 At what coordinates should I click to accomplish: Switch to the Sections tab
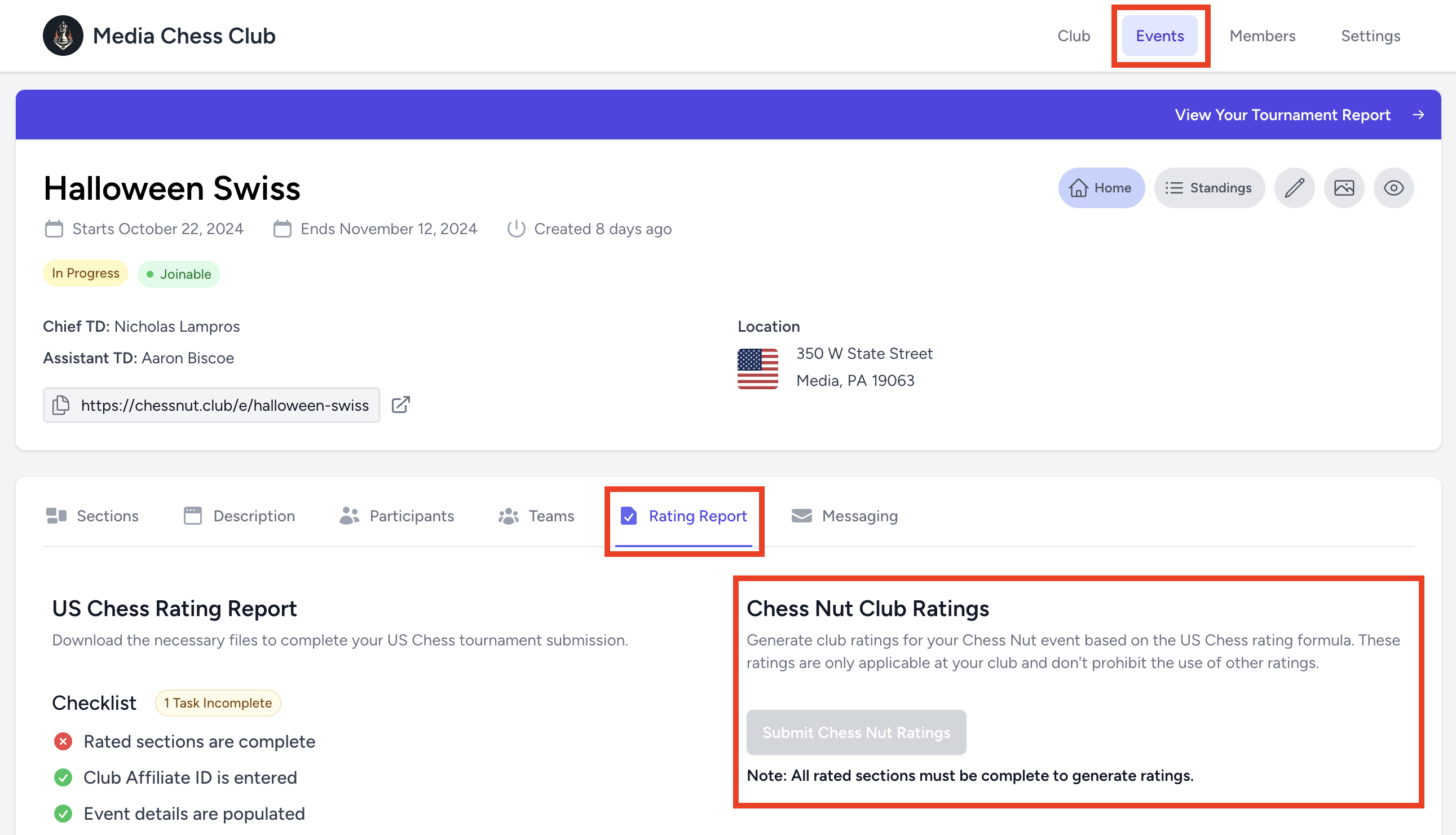click(x=93, y=516)
